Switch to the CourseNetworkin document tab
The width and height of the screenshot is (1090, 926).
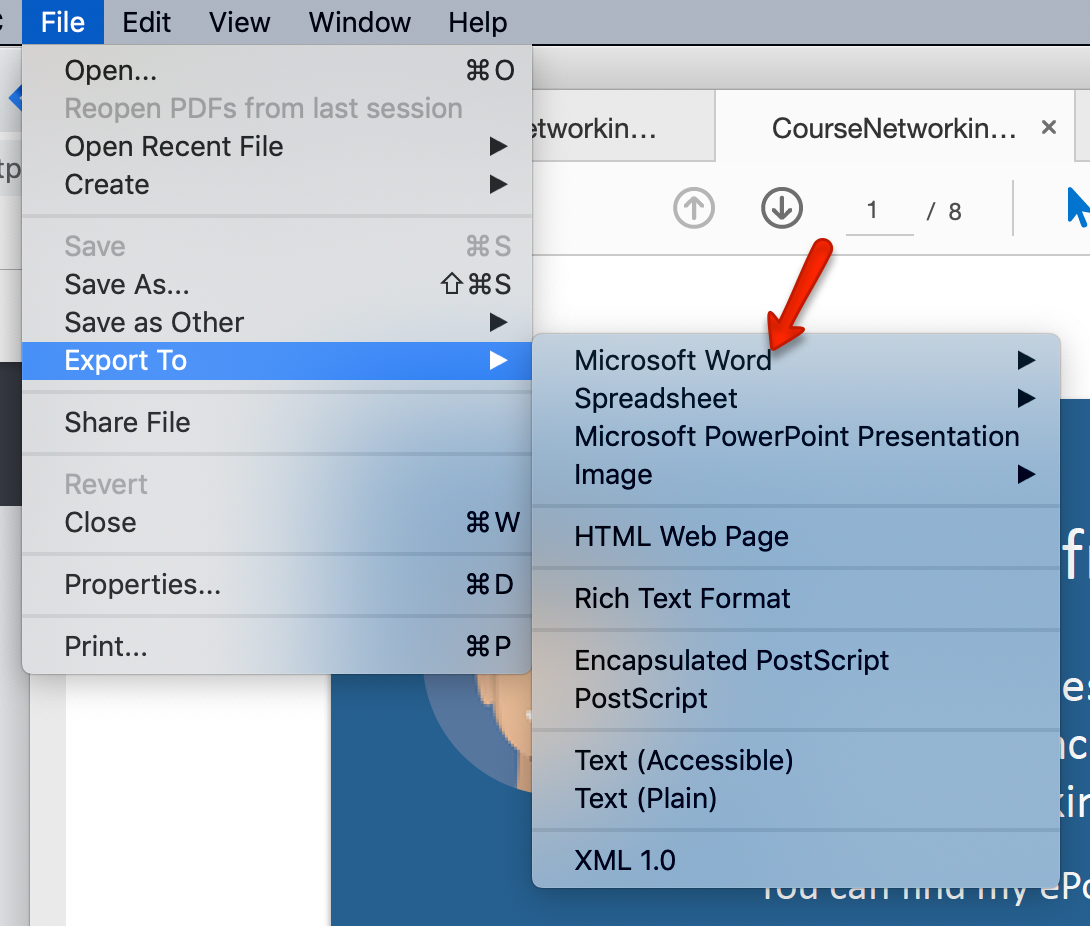[x=893, y=128]
